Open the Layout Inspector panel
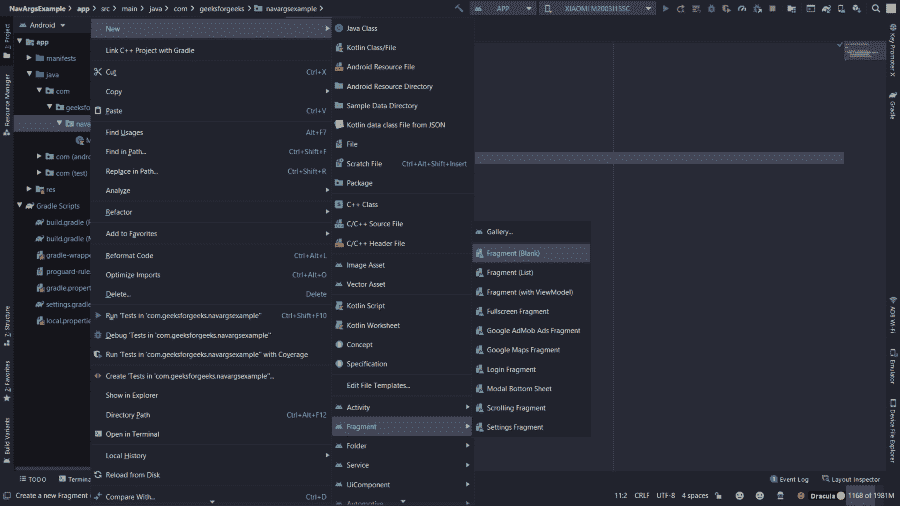Screen dimensions: 900x506 849,479
